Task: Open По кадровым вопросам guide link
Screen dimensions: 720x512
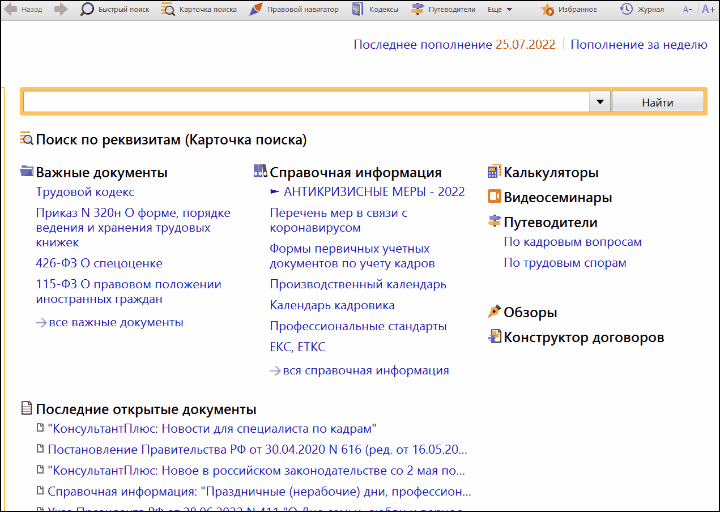Action: click(x=573, y=242)
